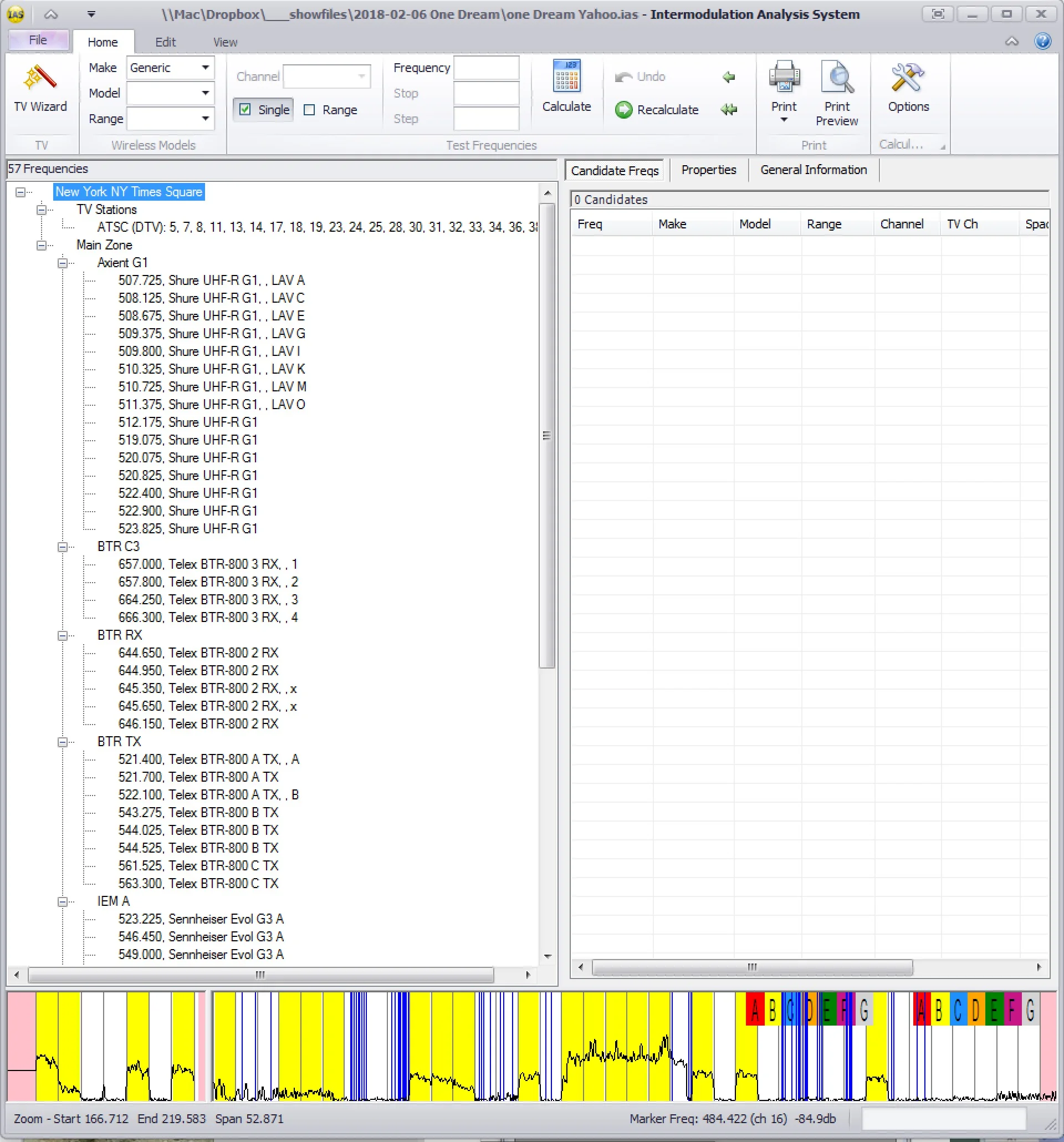Image resolution: width=1064 pixels, height=1142 pixels.
Task: Sort by the Freq column header
Action: click(x=611, y=224)
